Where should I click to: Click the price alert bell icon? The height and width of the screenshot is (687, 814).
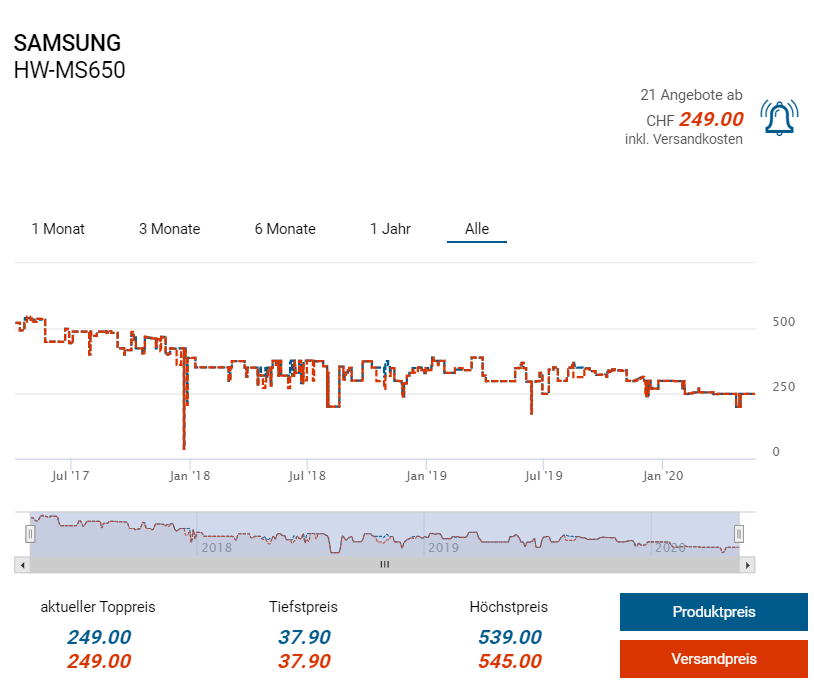click(778, 118)
